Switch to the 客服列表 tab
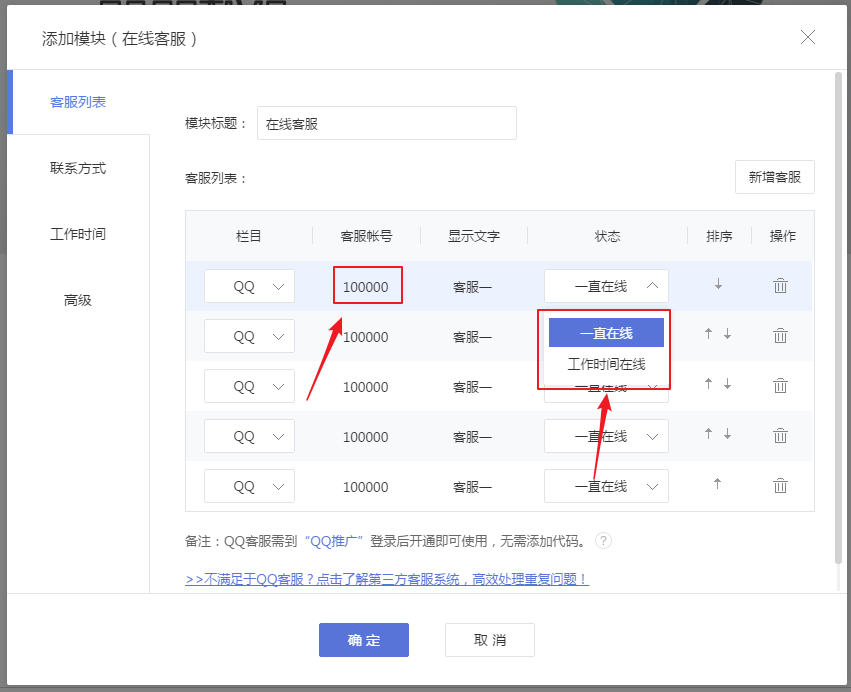This screenshot has height=692, width=851. click(x=78, y=102)
